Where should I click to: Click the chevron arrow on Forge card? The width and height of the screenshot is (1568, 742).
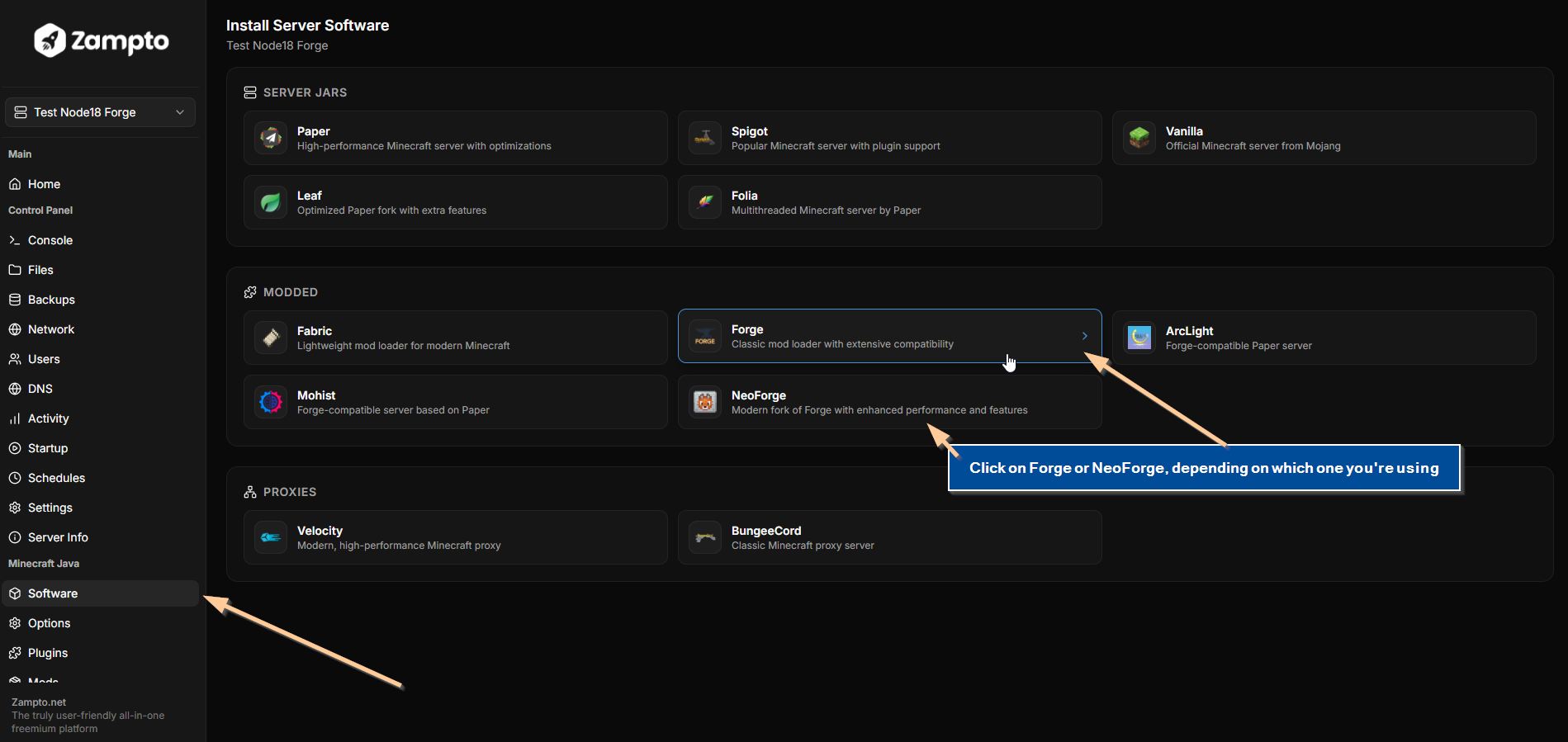[1084, 336]
